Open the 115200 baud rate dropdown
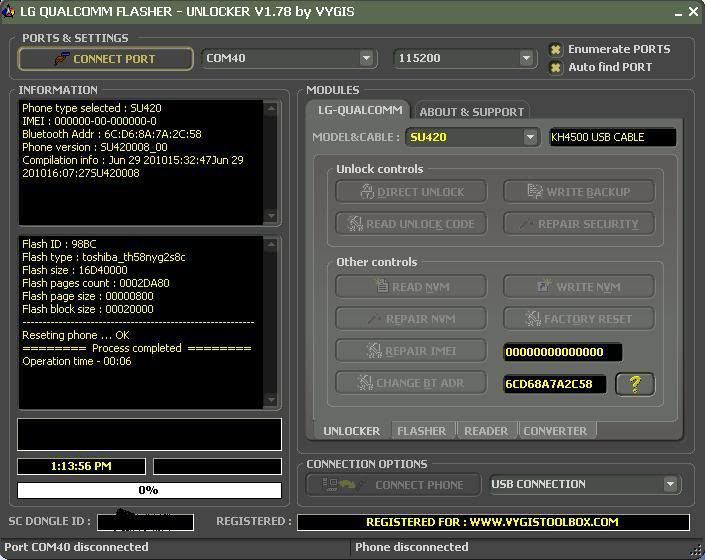 point(526,58)
